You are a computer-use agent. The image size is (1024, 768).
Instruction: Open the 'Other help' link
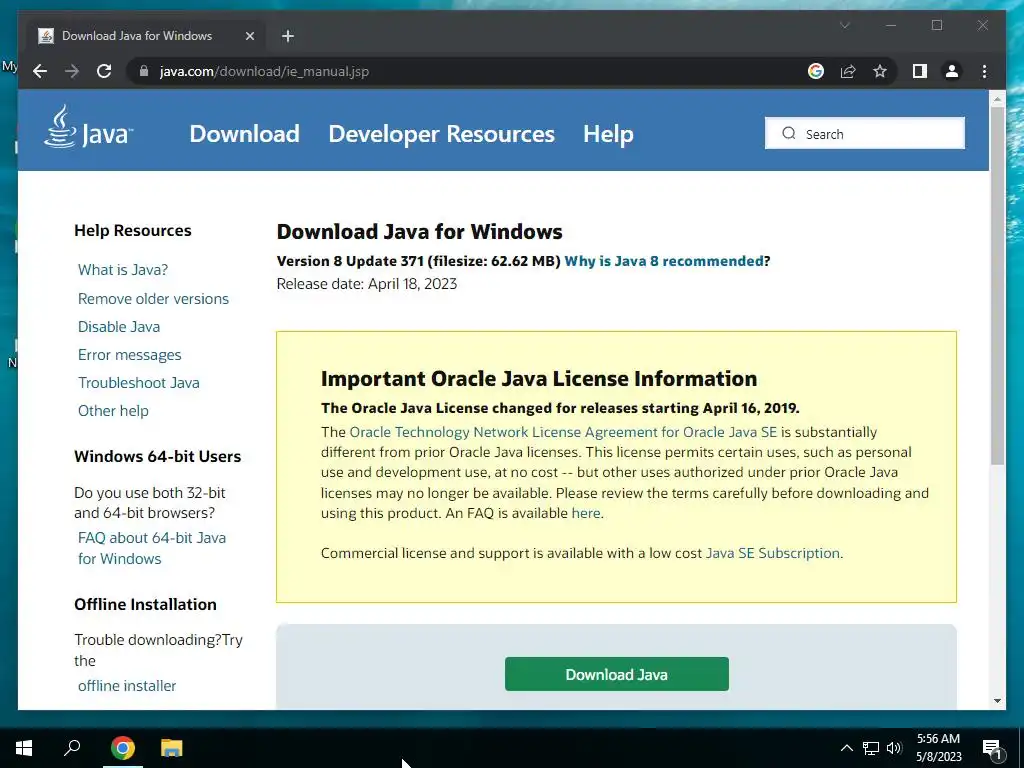pos(113,411)
